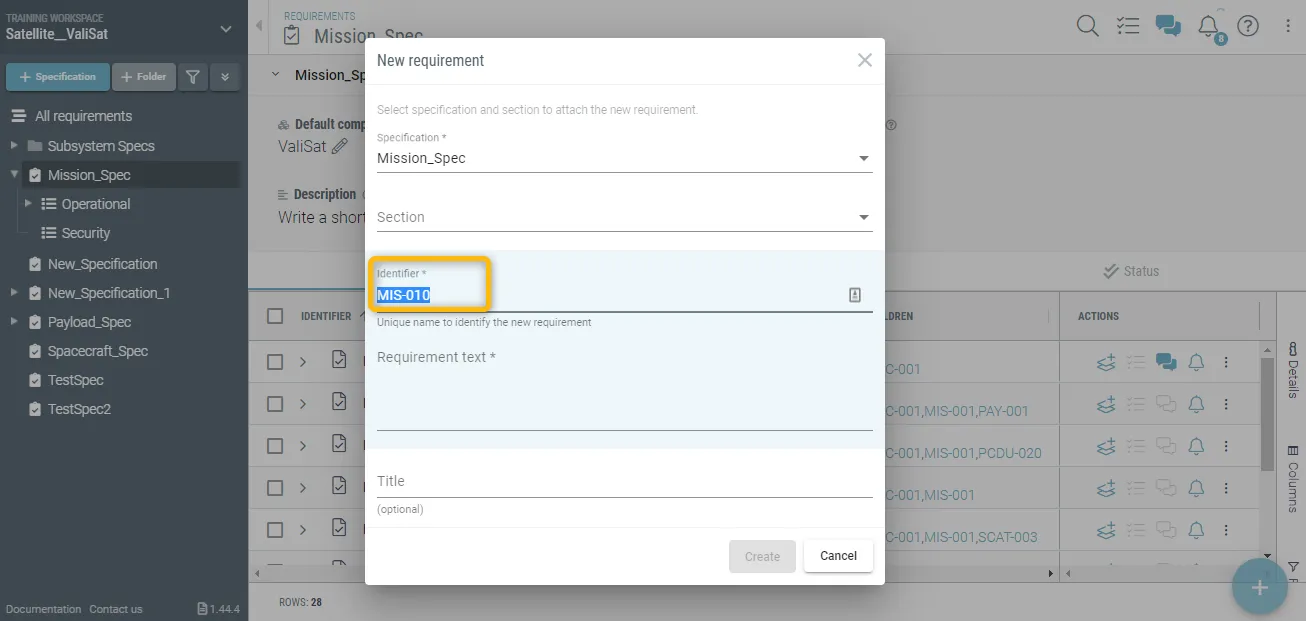1306x621 pixels.
Task: Click the filter funnel icon in sidebar
Action: point(193,77)
